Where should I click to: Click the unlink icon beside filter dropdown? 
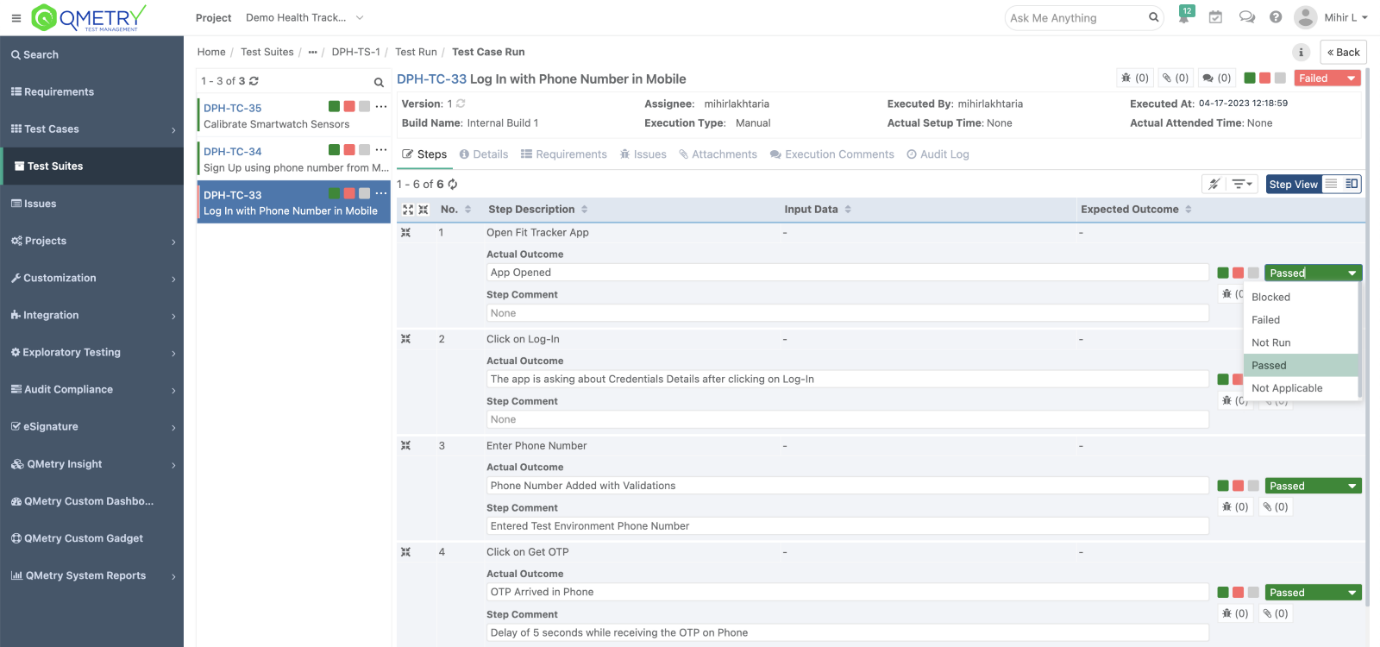[1213, 184]
